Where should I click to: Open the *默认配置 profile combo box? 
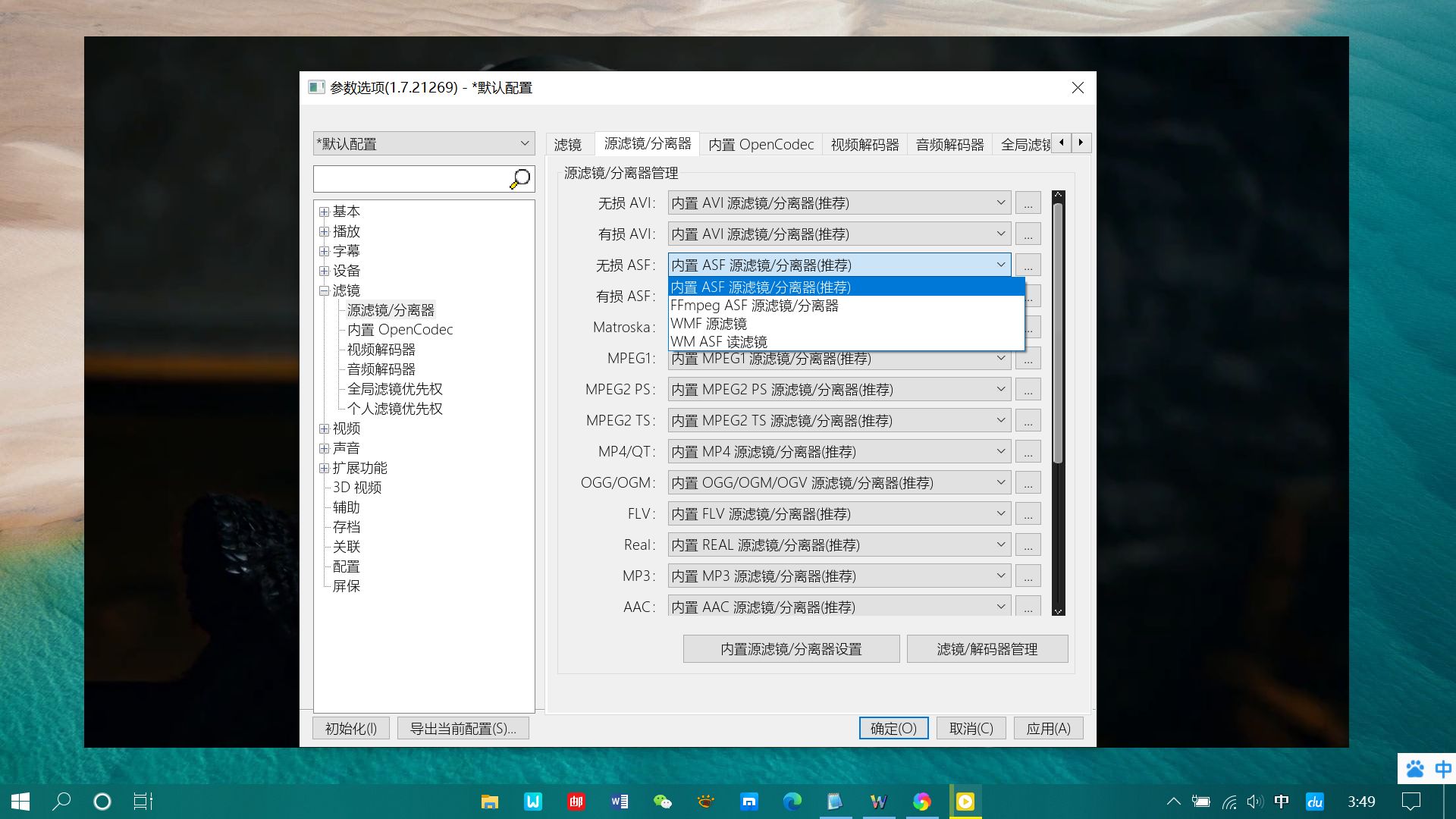(x=523, y=143)
